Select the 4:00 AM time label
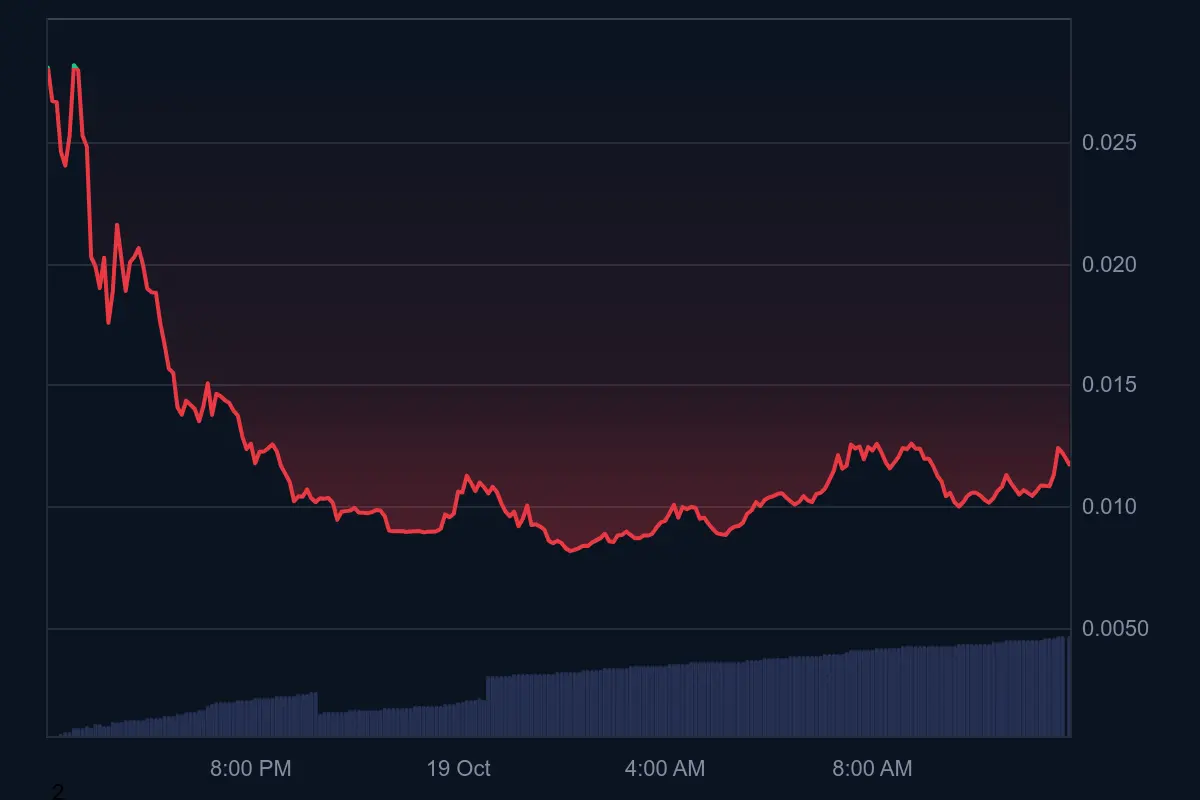The width and height of the screenshot is (1200, 800). [664, 769]
